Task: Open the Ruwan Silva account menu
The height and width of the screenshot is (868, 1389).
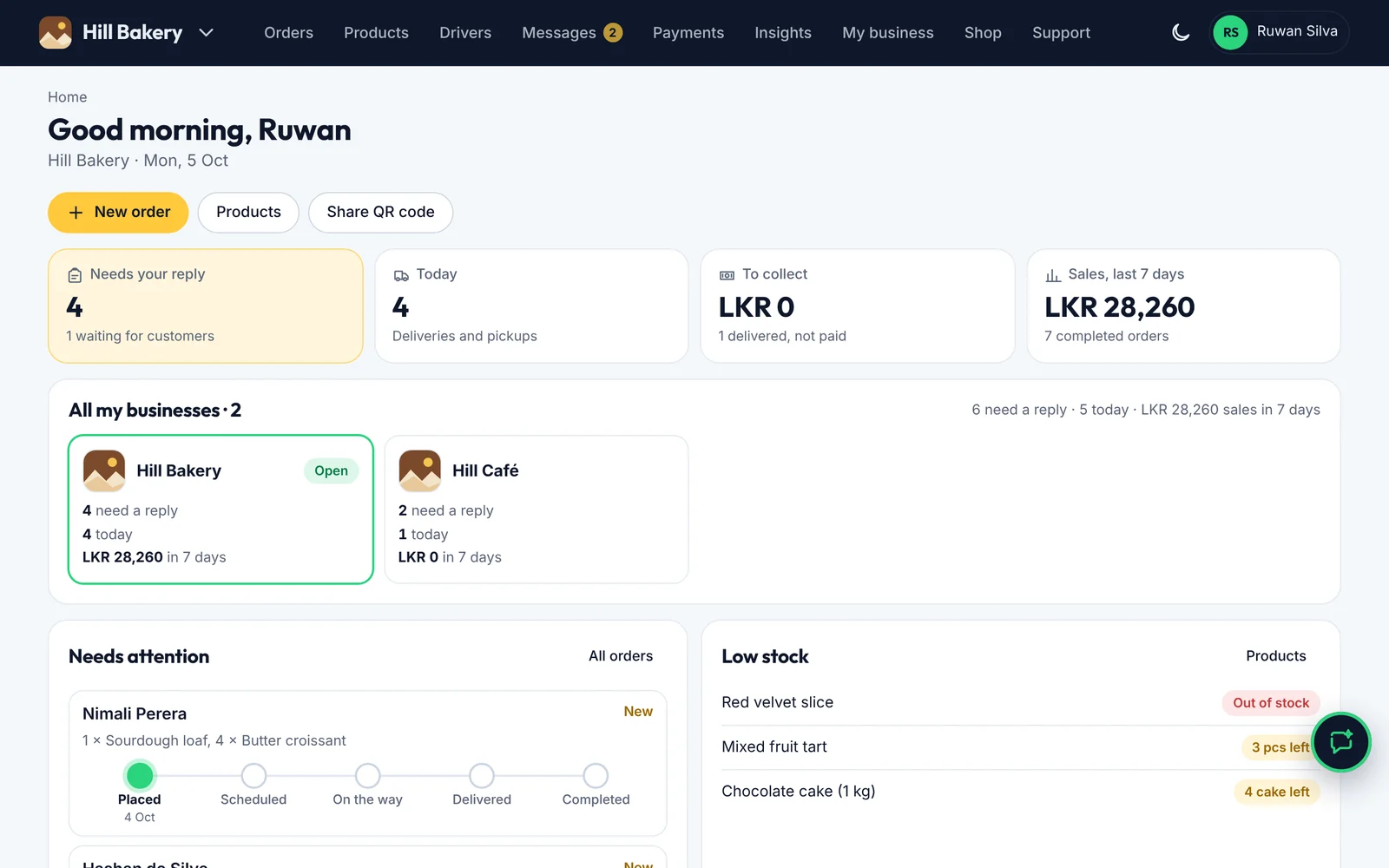Action: (1280, 33)
